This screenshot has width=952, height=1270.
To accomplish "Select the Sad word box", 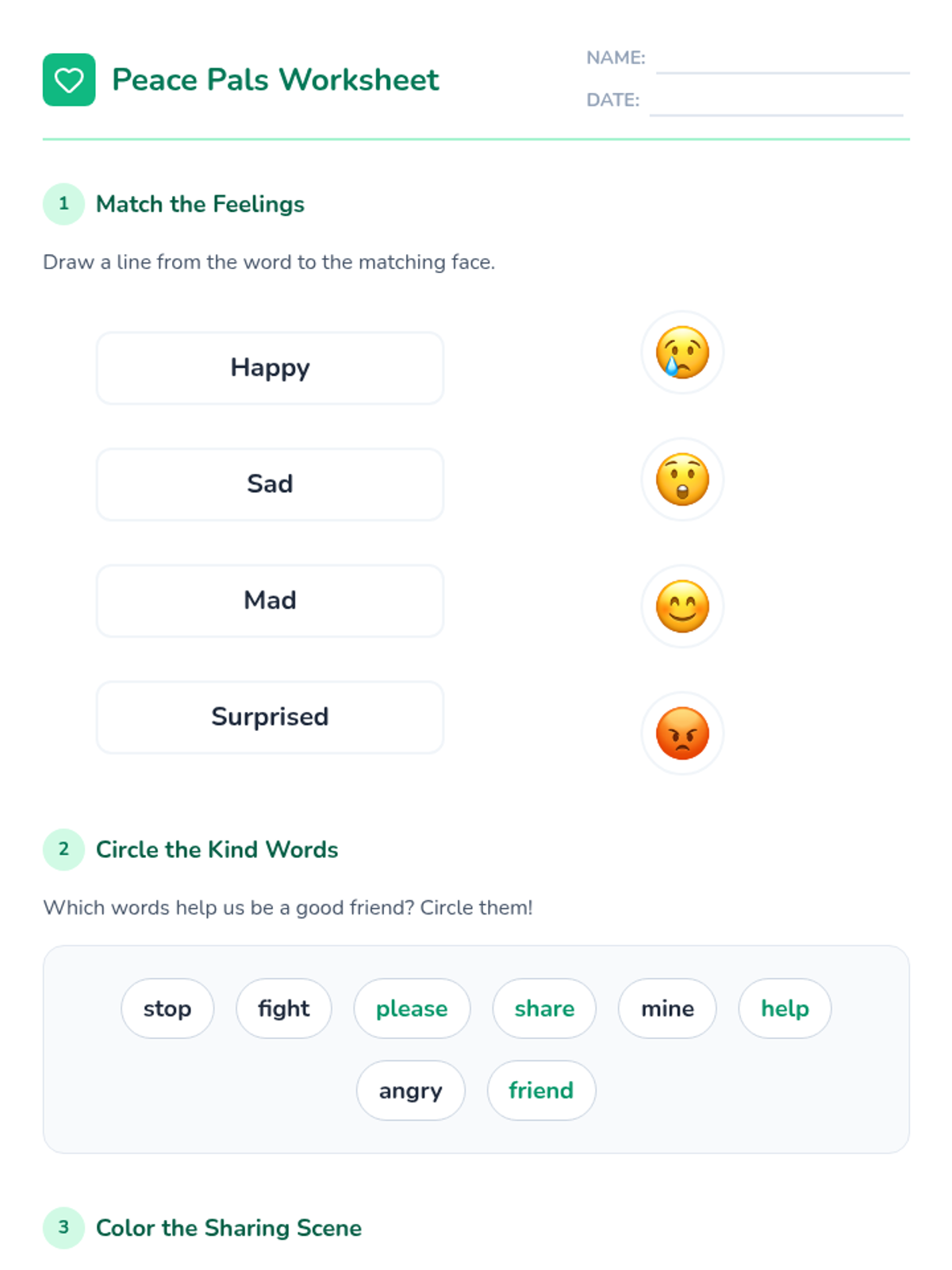I will click(270, 484).
